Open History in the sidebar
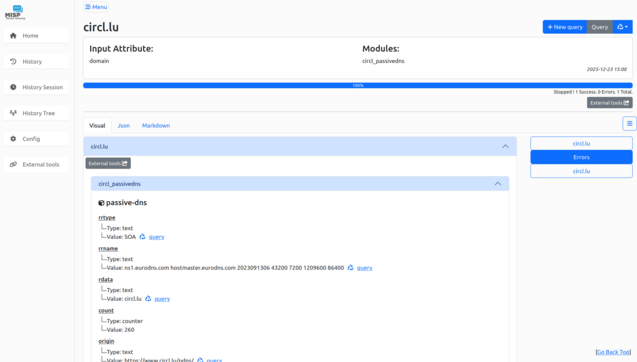 pos(36,62)
